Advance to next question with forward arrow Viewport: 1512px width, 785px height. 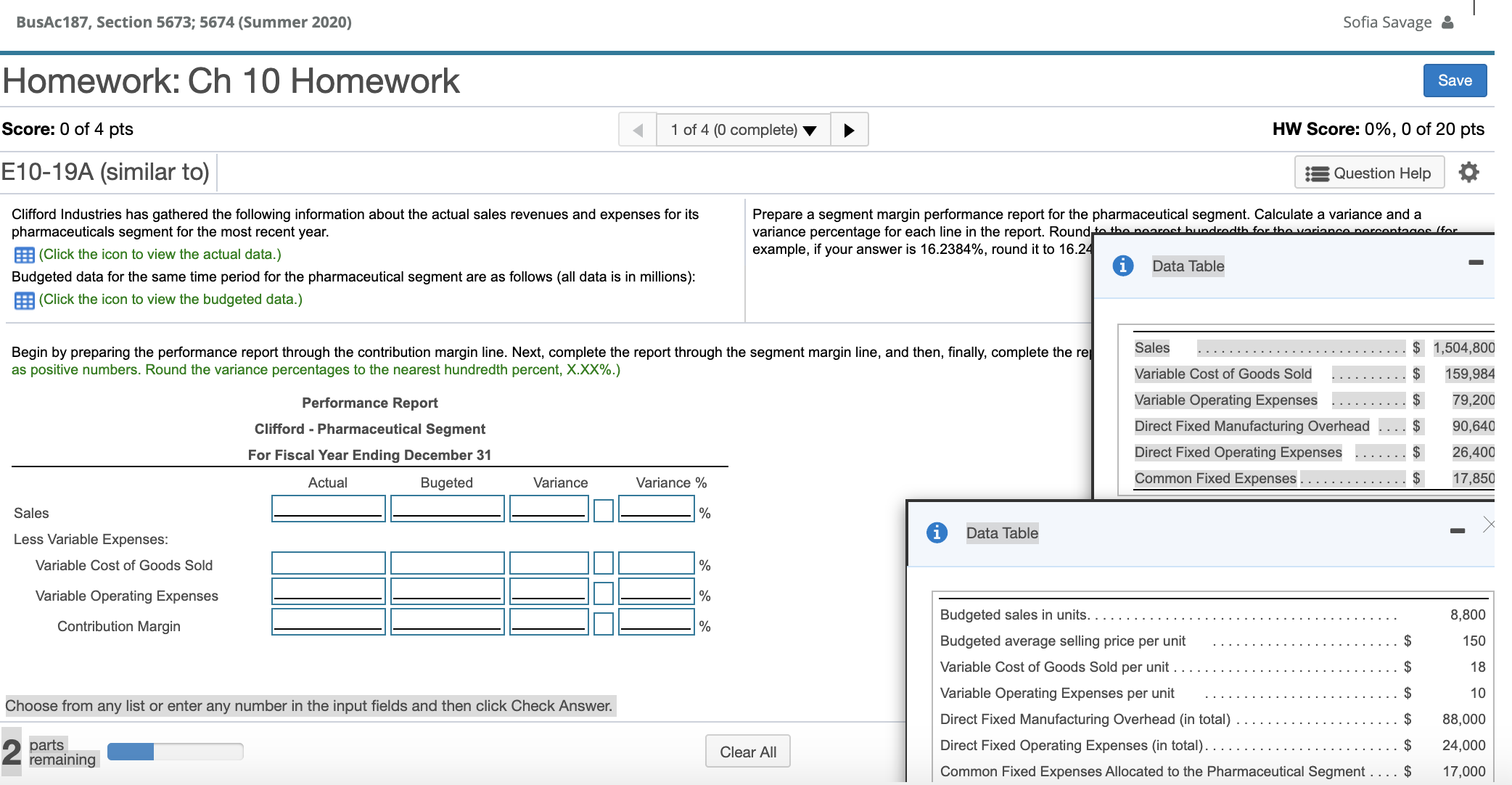pos(850,129)
